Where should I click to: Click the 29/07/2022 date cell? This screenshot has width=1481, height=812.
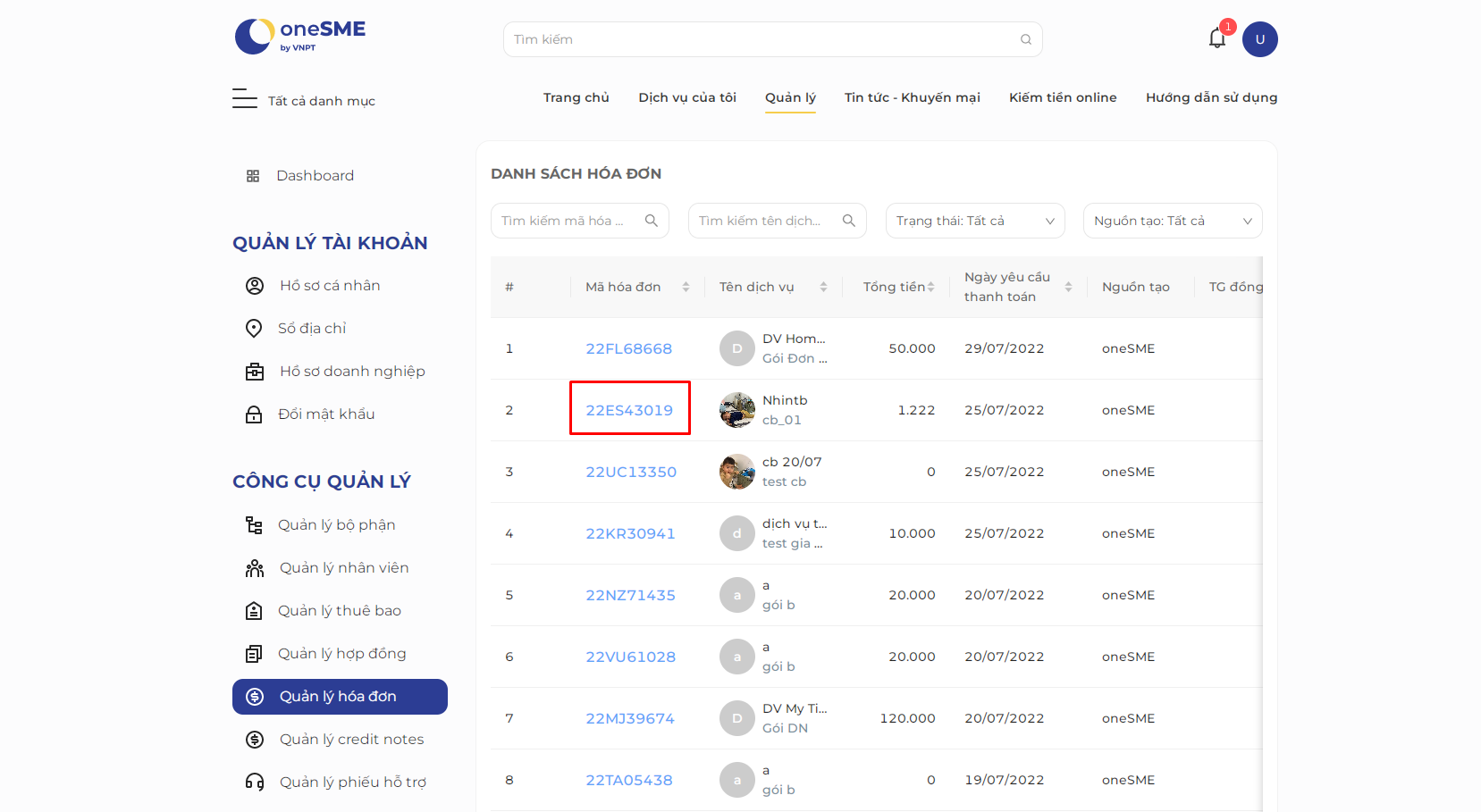coord(1005,348)
